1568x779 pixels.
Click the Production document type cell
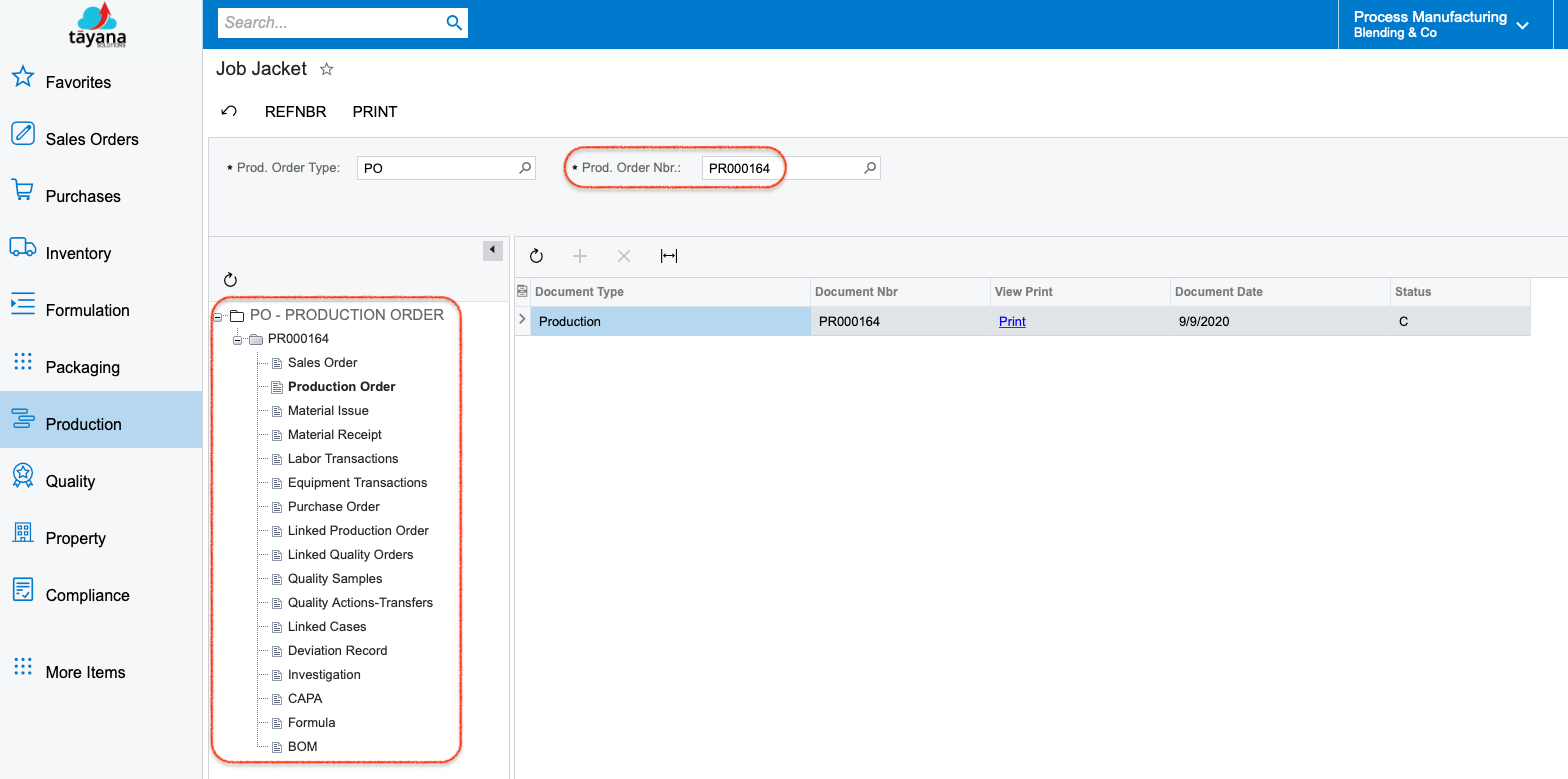tap(670, 321)
